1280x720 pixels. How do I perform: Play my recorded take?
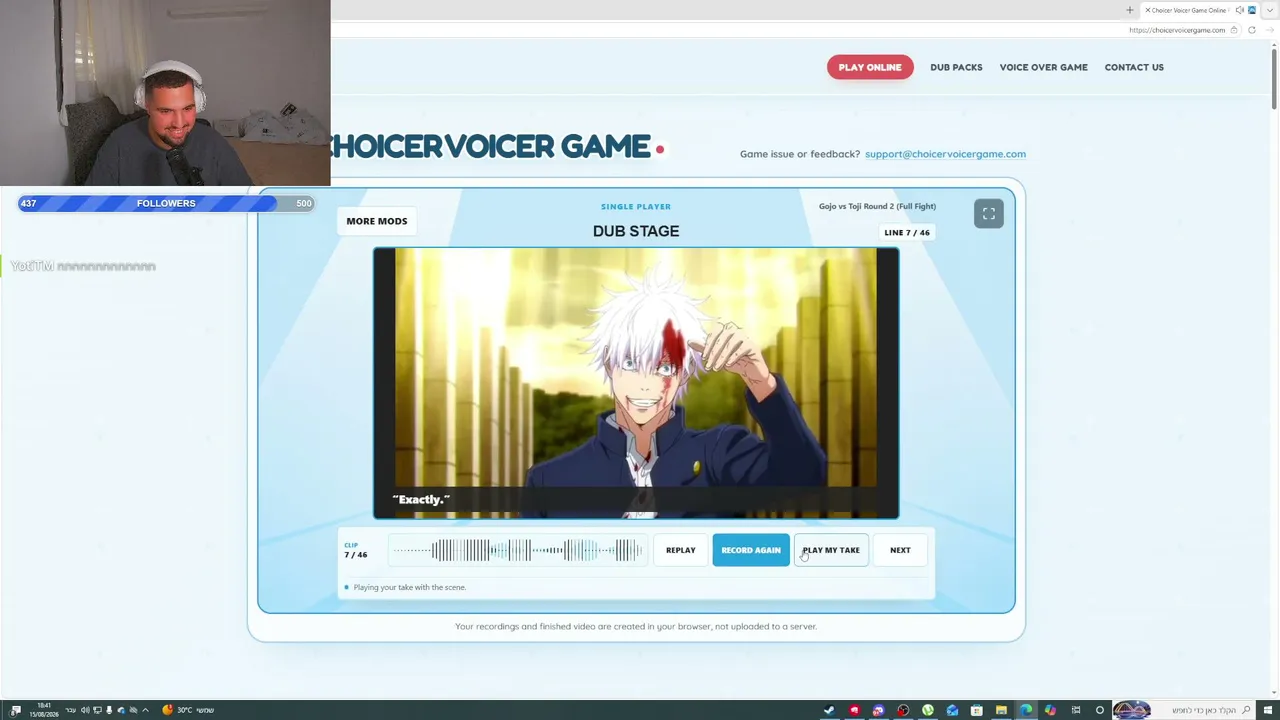point(831,550)
